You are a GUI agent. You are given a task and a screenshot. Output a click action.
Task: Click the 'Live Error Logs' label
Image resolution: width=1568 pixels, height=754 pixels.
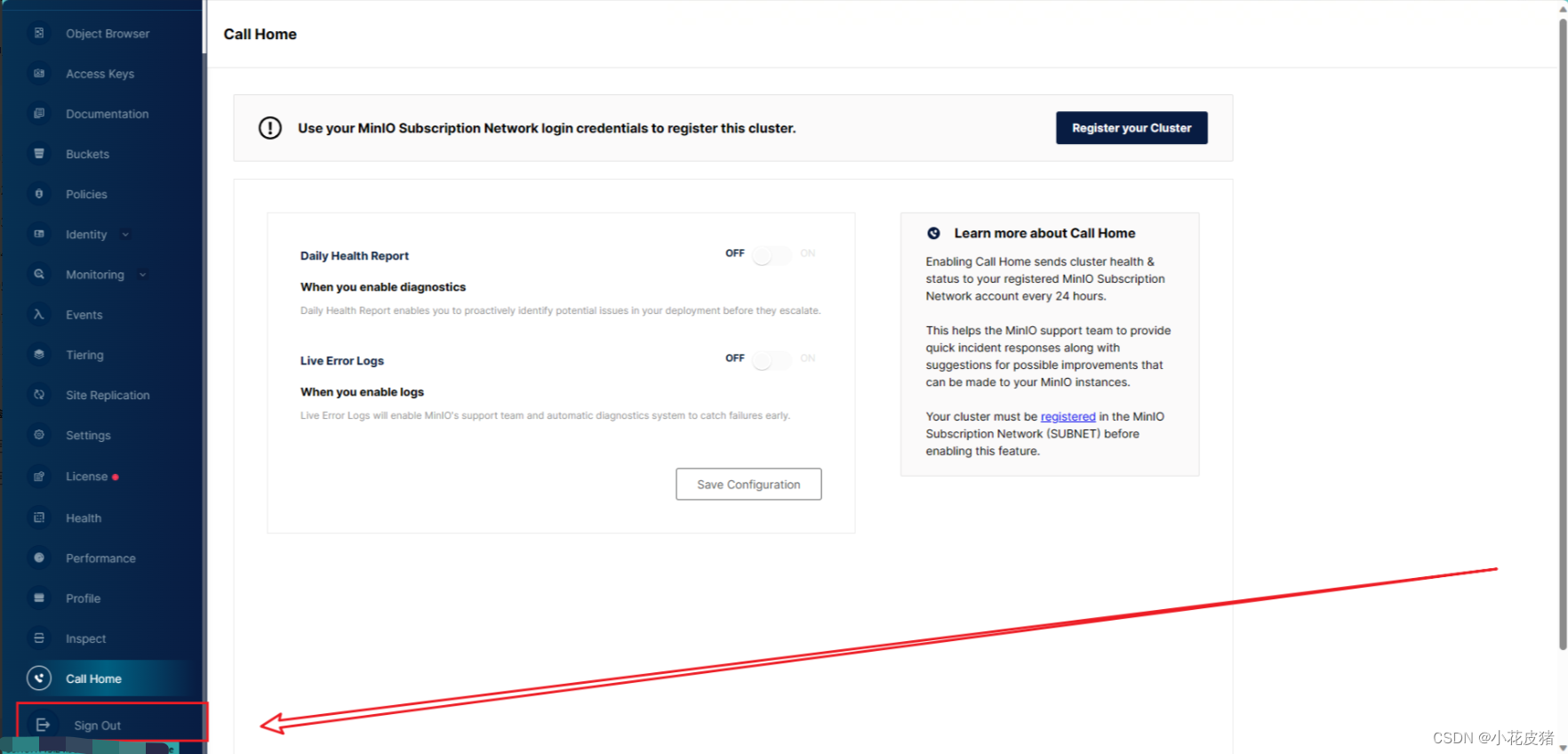pyautogui.click(x=342, y=361)
